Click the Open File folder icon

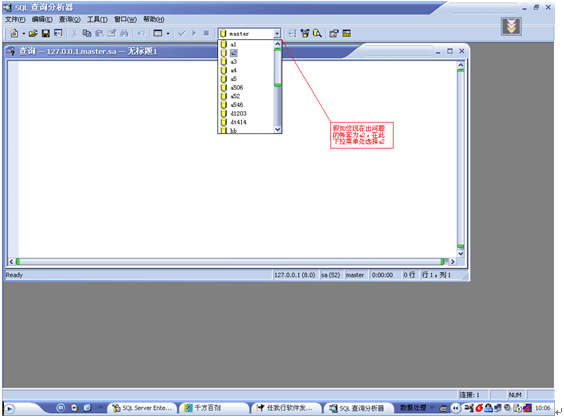pyautogui.click(x=33, y=33)
